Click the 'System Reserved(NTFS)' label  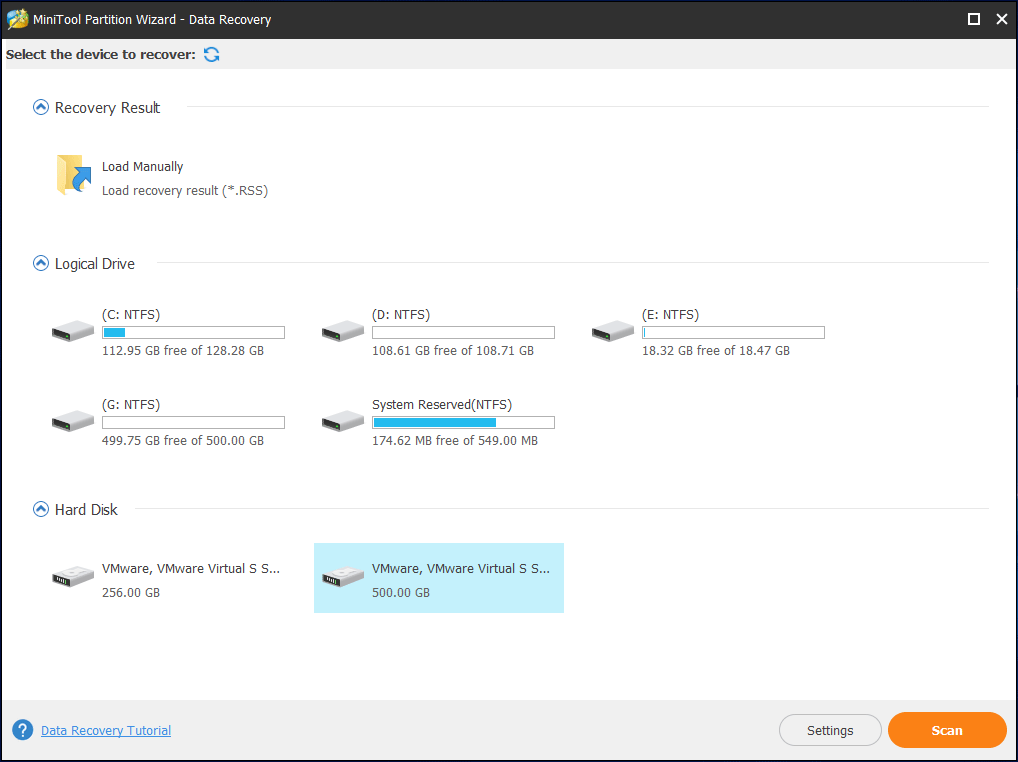[442, 405]
